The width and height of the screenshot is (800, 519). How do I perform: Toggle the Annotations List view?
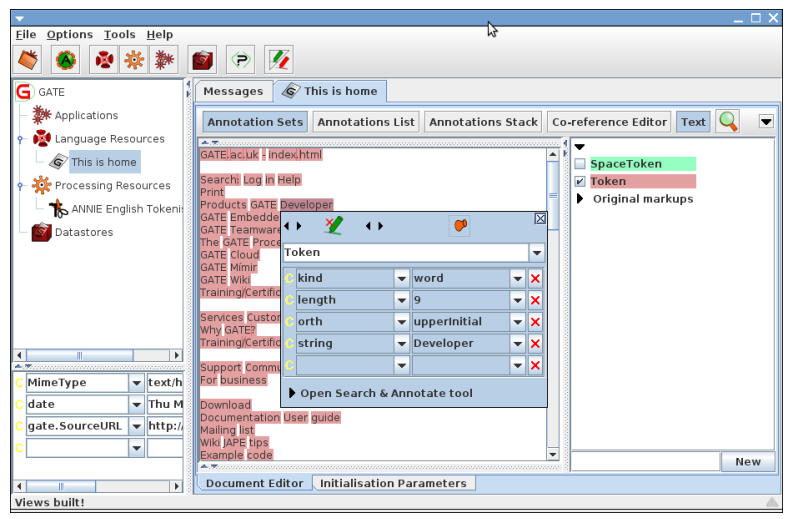pos(365,122)
